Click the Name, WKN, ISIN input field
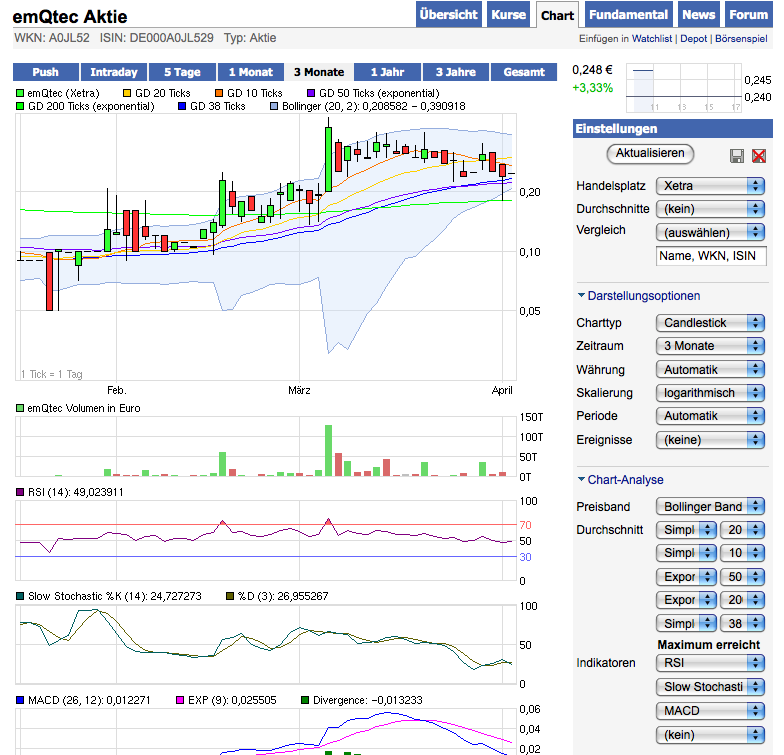The width and height of the screenshot is (784, 755). (710, 256)
